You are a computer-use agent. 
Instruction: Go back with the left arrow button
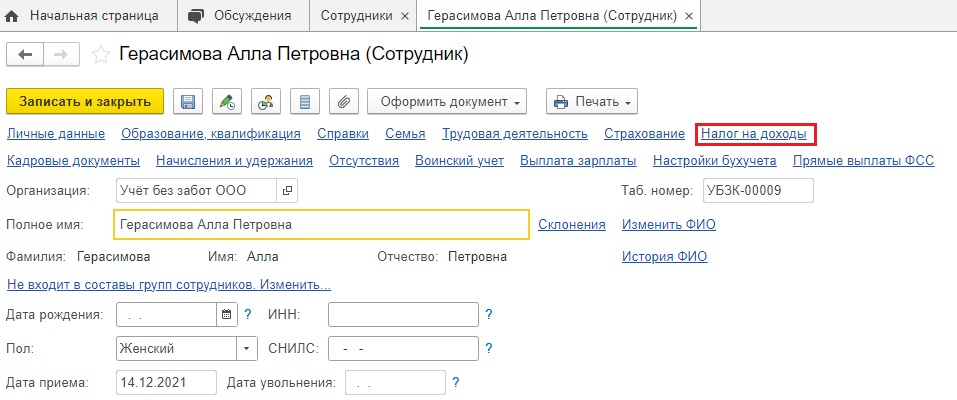click(x=25, y=54)
